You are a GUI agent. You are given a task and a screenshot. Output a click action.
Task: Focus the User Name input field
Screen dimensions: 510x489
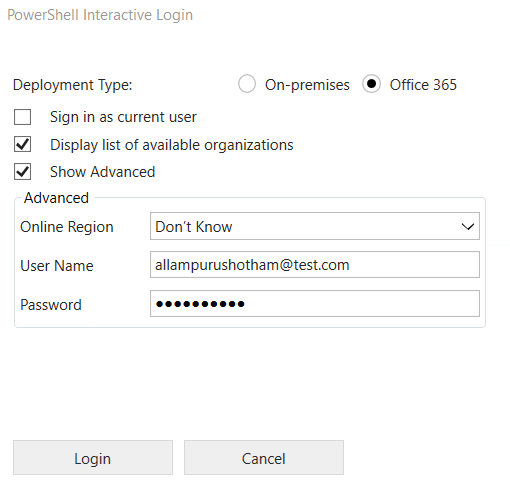315,265
